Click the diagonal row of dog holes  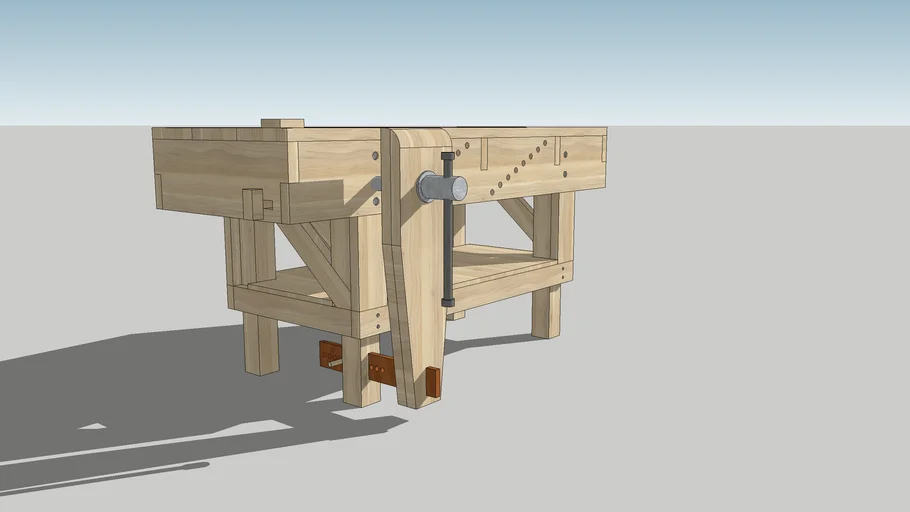(518, 167)
